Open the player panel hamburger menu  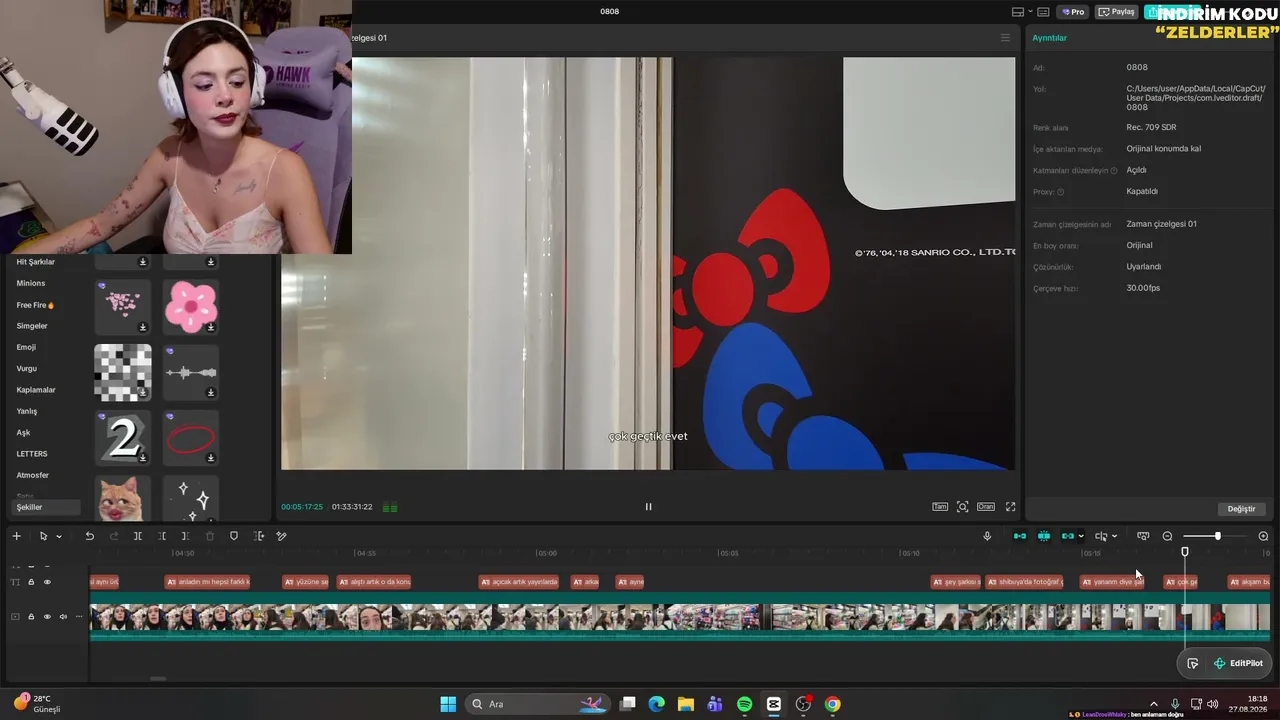pyautogui.click(x=1005, y=38)
